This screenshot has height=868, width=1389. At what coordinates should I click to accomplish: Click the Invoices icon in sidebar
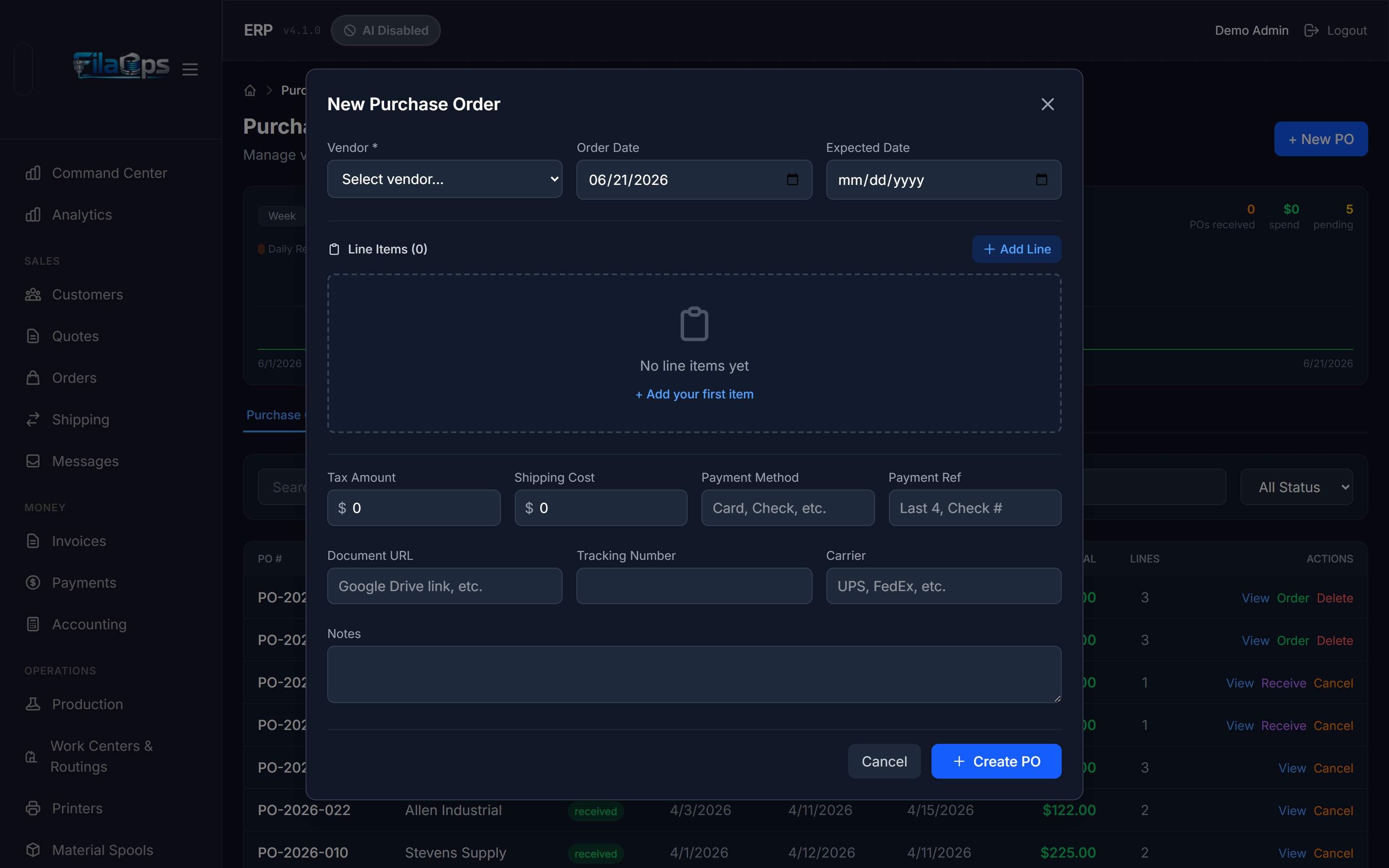pyautogui.click(x=33, y=541)
